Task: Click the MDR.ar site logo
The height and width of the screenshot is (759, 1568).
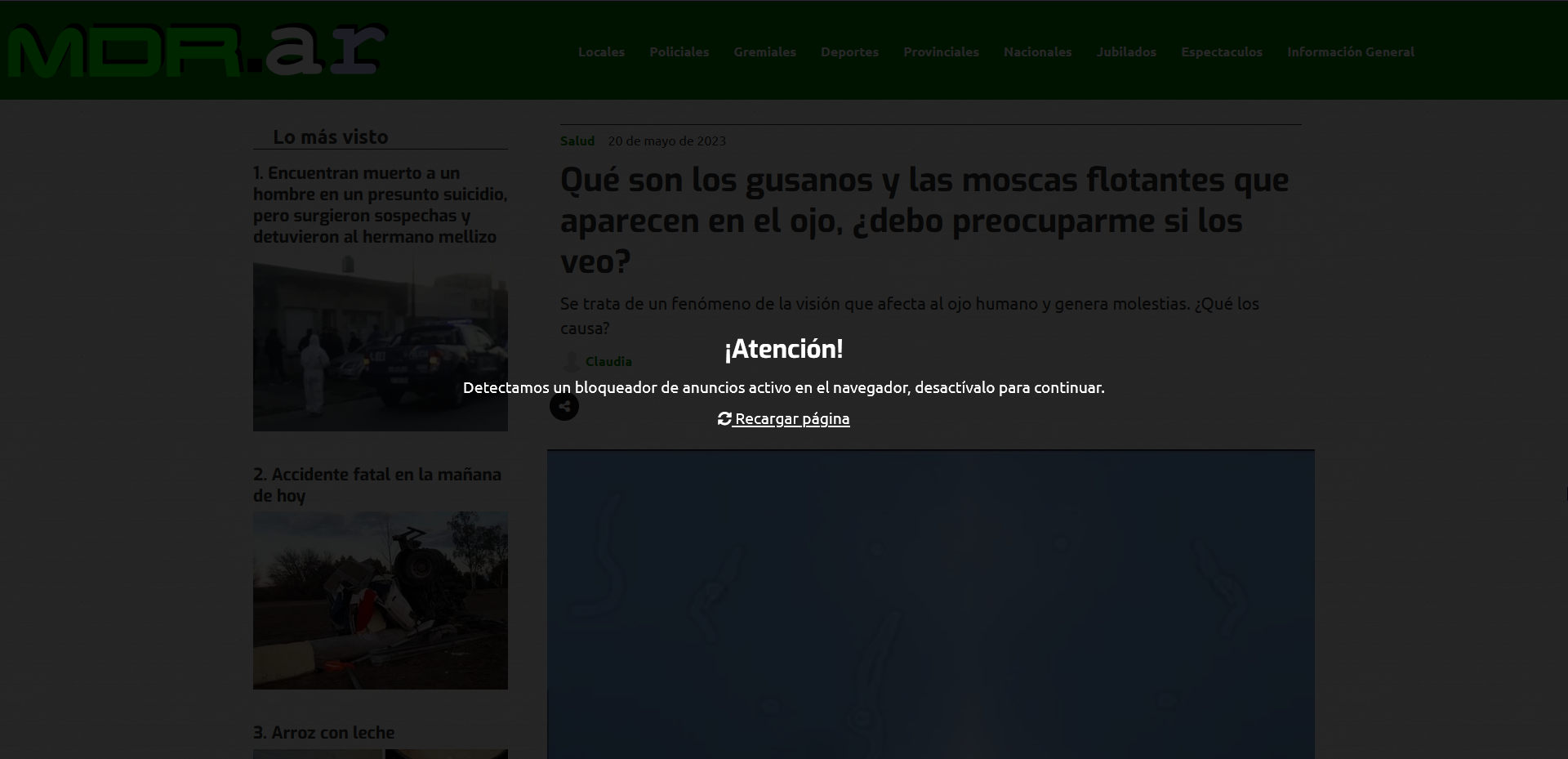Action: click(196, 51)
